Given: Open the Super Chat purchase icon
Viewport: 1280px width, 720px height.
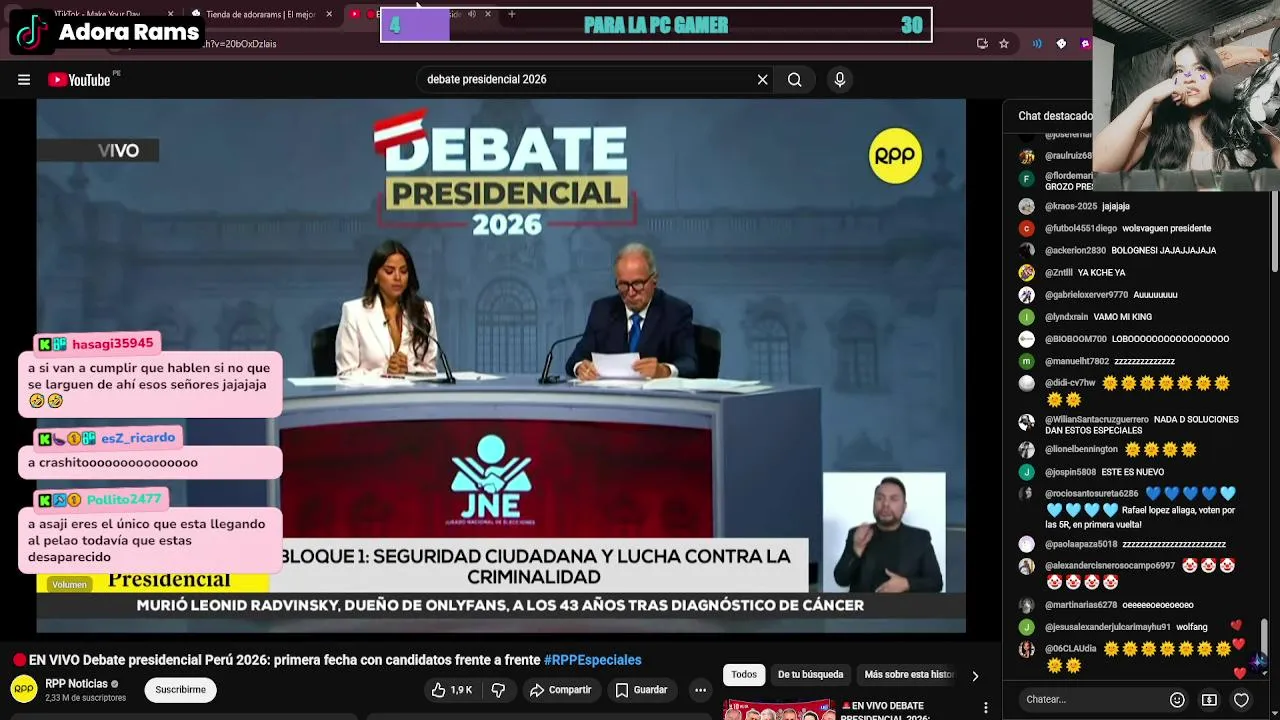Looking at the screenshot, I should tap(1209, 700).
